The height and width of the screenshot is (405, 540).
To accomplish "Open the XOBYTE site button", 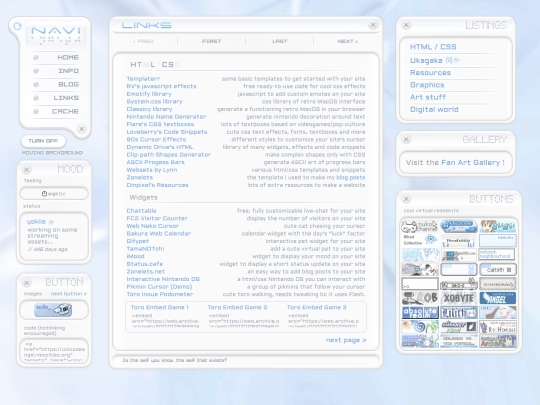I will click(x=459, y=298).
